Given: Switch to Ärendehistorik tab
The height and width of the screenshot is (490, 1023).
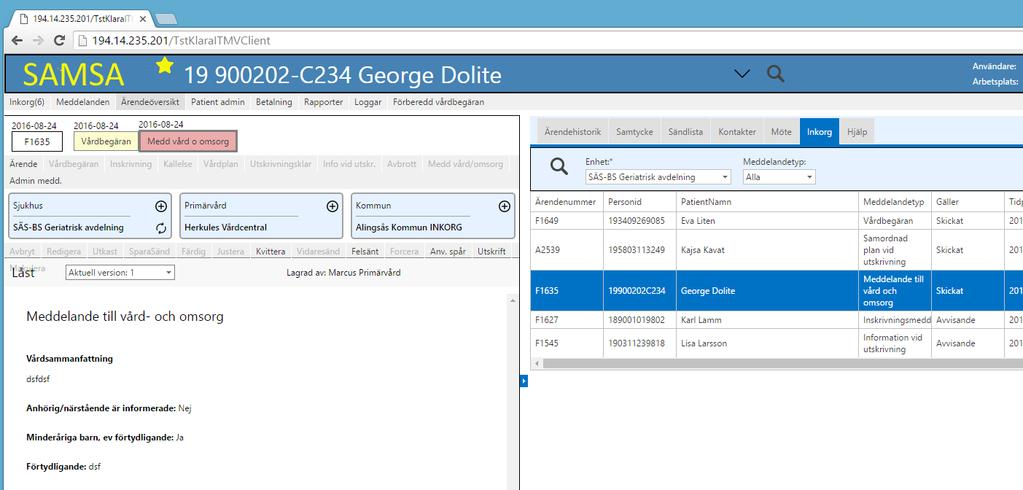Looking at the screenshot, I should coord(572,132).
